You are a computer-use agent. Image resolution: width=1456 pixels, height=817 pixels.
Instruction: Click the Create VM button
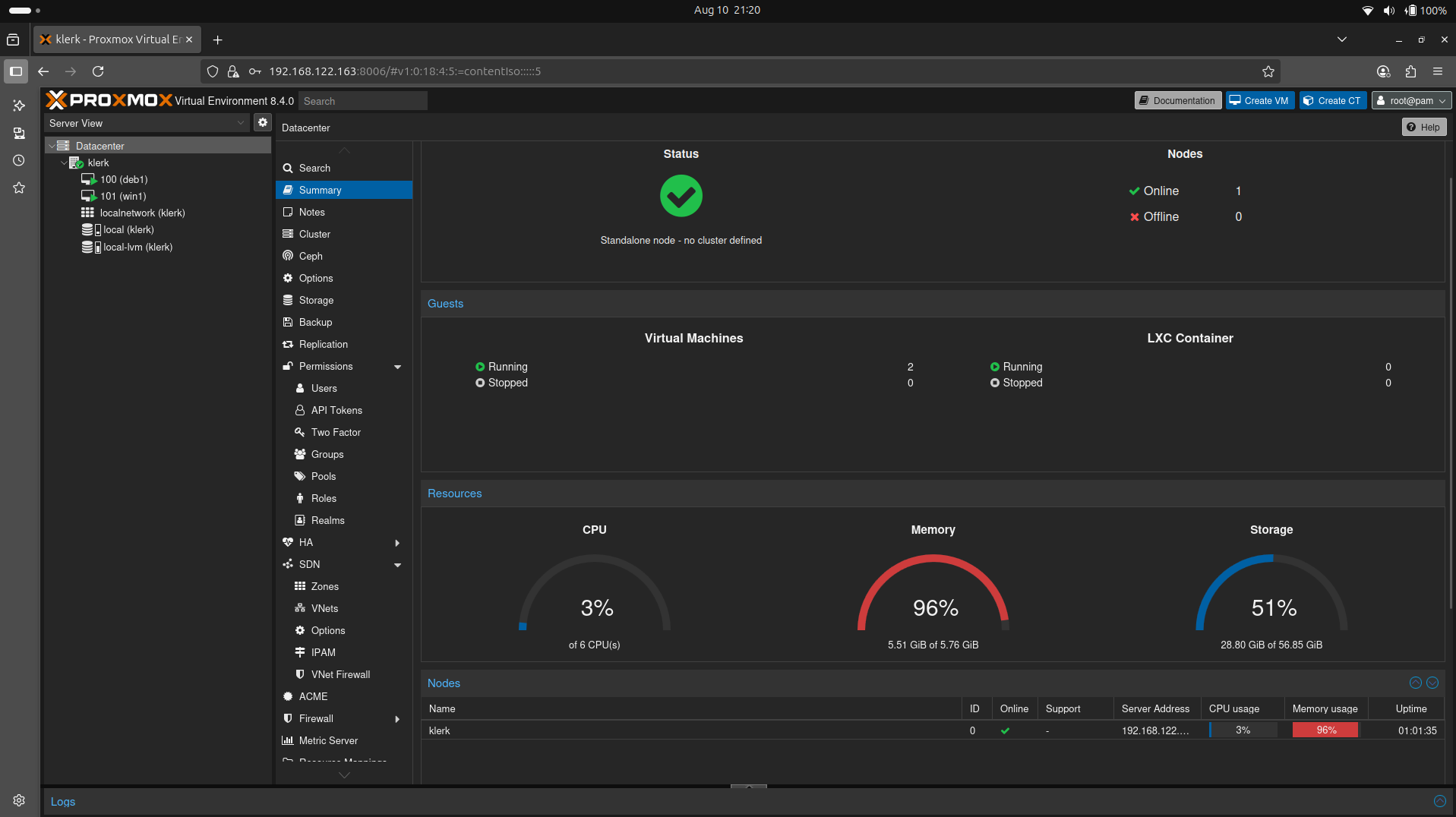click(x=1259, y=100)
